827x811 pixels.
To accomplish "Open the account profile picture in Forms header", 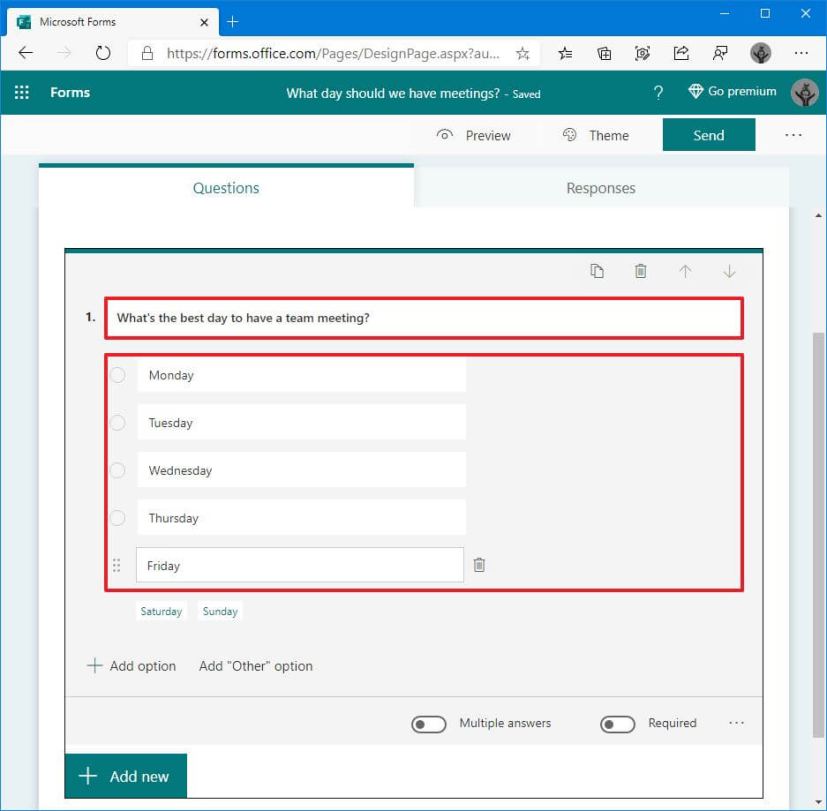I will (x=804, y=92).
